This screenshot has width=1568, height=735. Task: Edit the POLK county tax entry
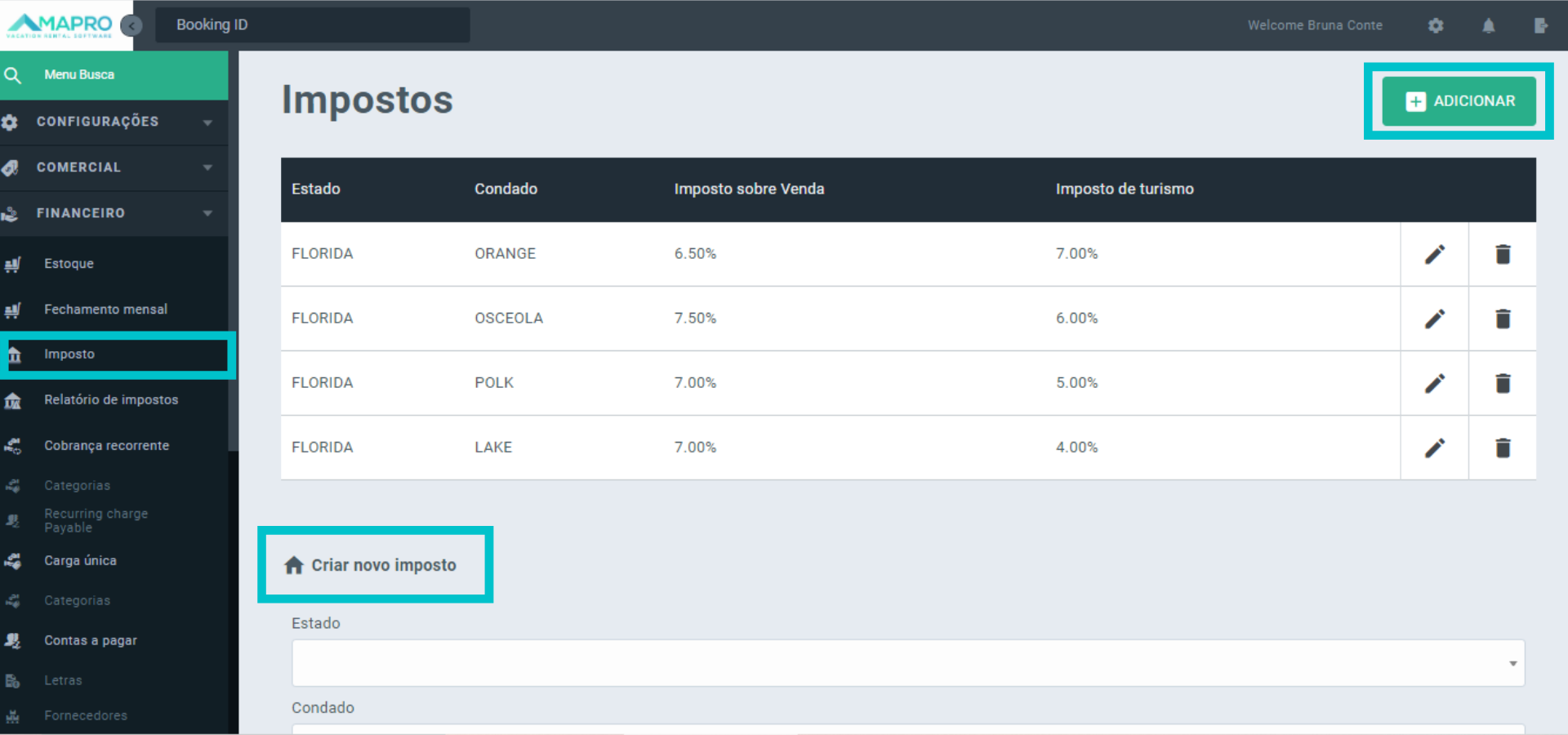(1434, 383)
